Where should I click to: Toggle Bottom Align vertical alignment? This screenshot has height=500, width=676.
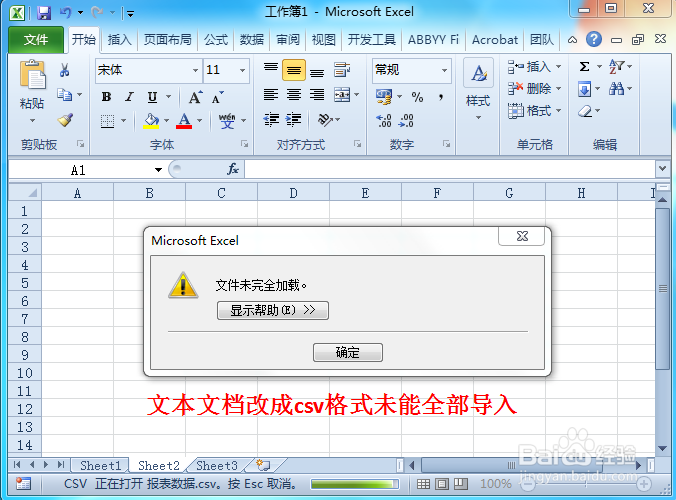pyautogui.click(x=317, y=70)
